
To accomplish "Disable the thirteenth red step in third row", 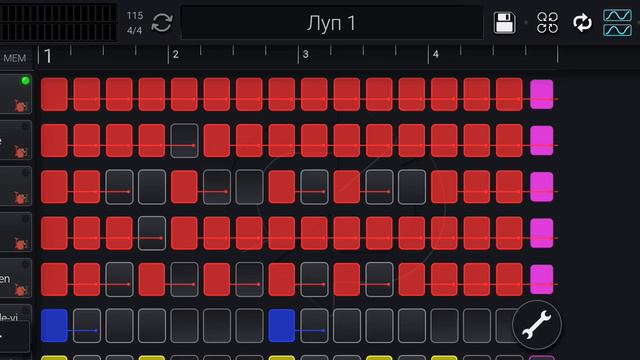I will point(444,187).
